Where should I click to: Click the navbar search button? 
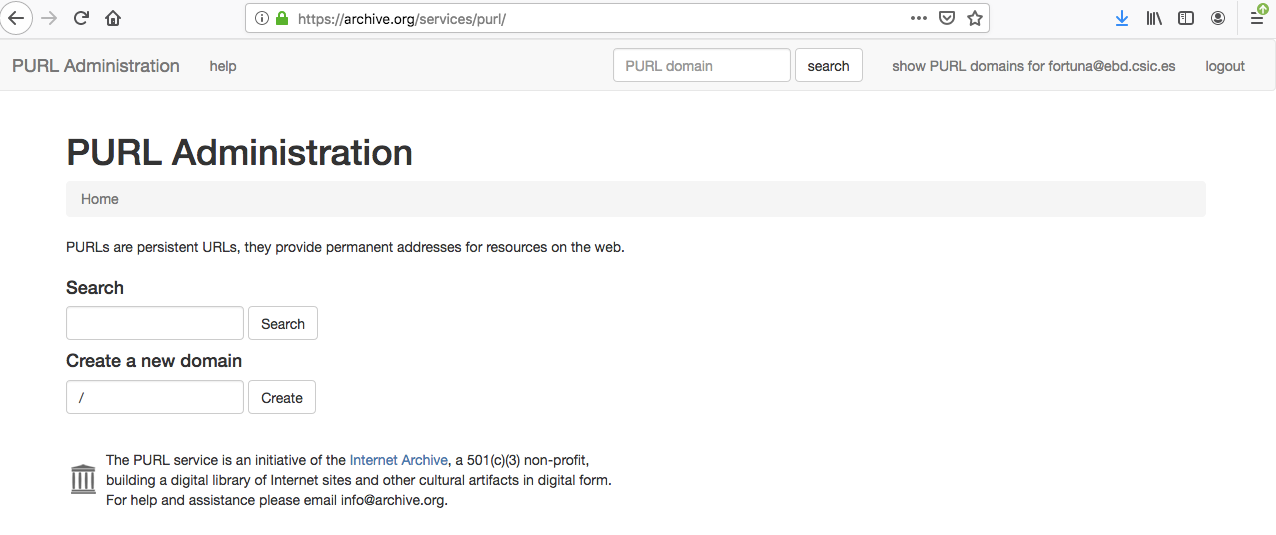[829, 66]
